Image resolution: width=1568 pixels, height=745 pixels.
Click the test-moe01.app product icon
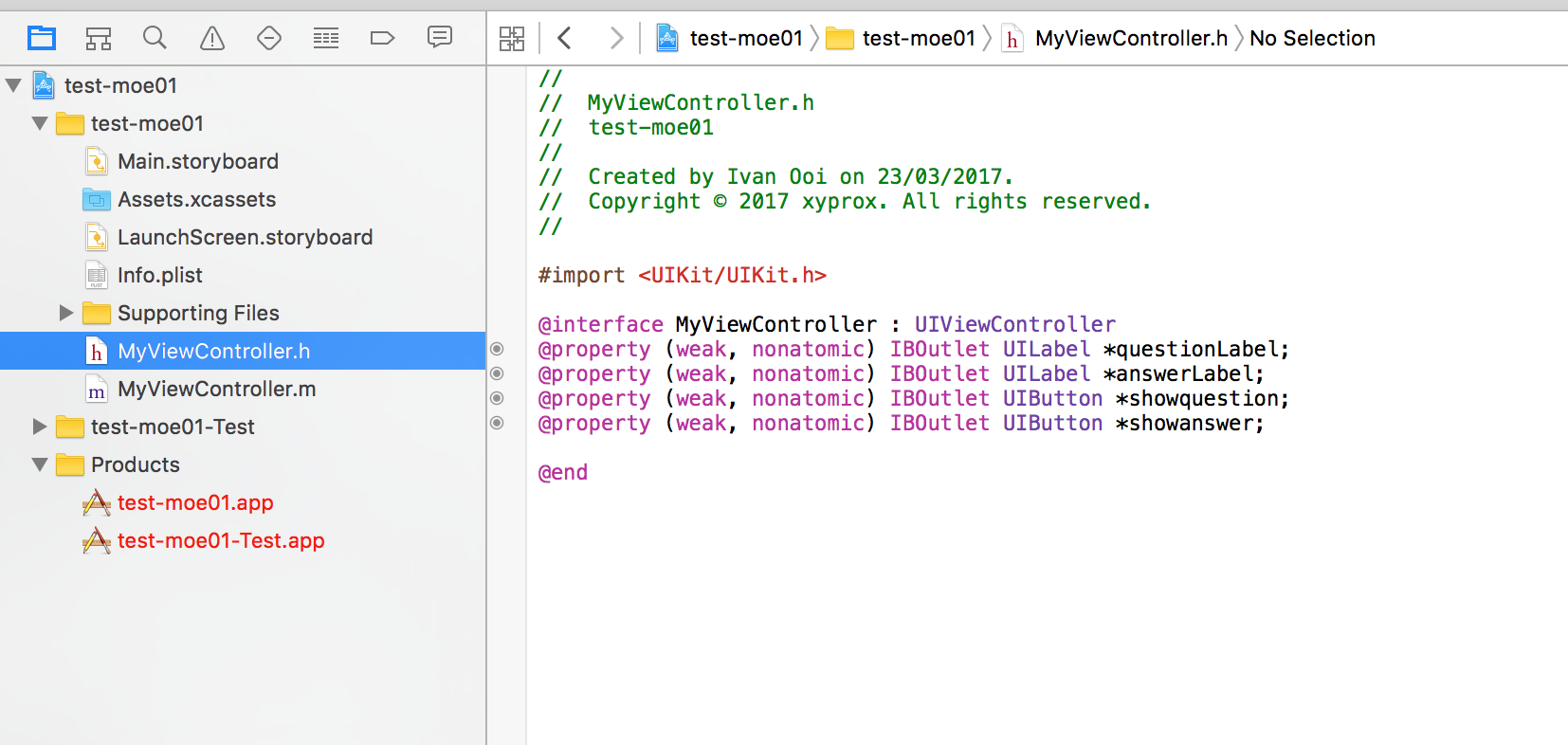pyautogui.click(x=97, y=502)
